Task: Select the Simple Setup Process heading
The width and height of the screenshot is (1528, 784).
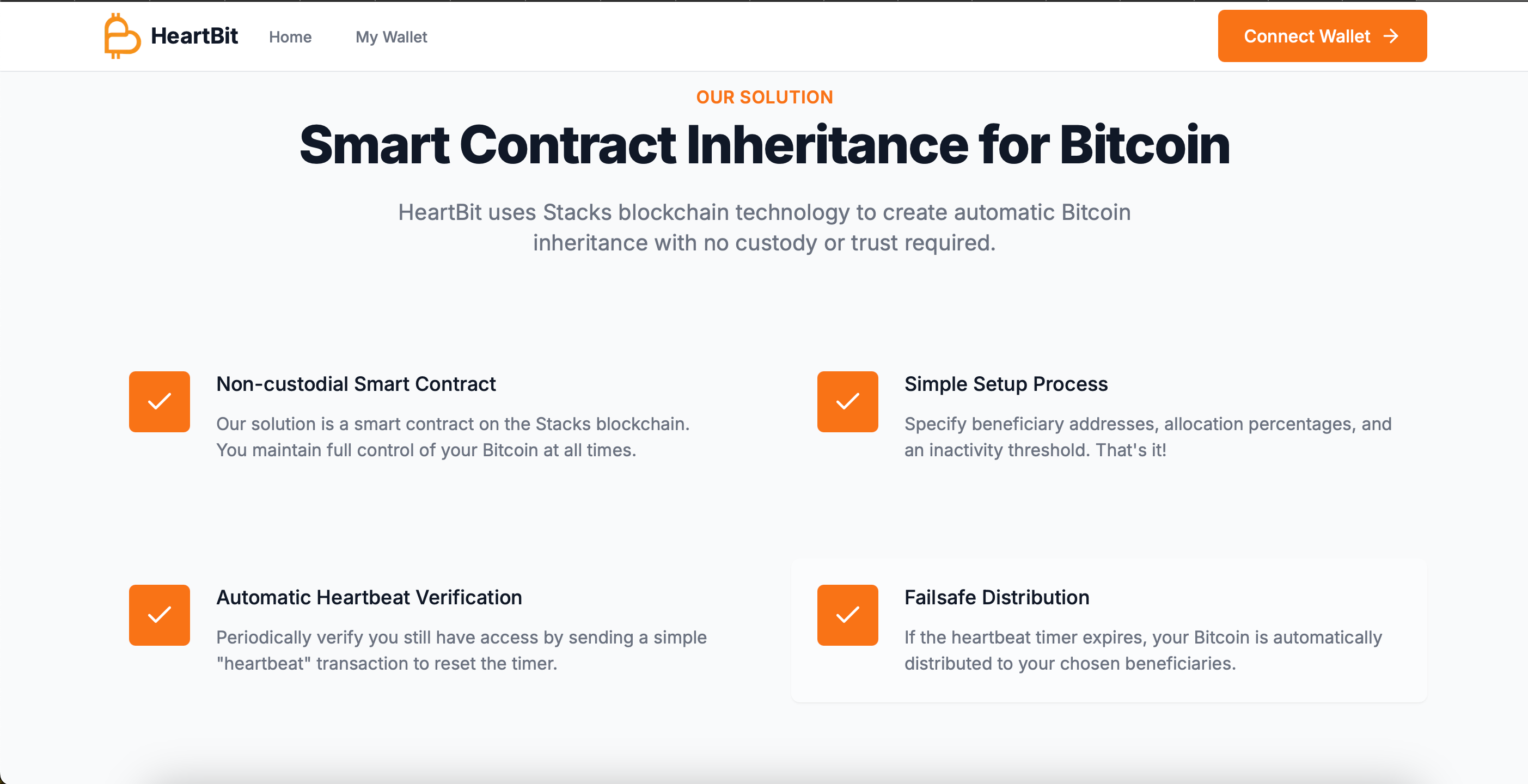Action: click(1005, 384)
